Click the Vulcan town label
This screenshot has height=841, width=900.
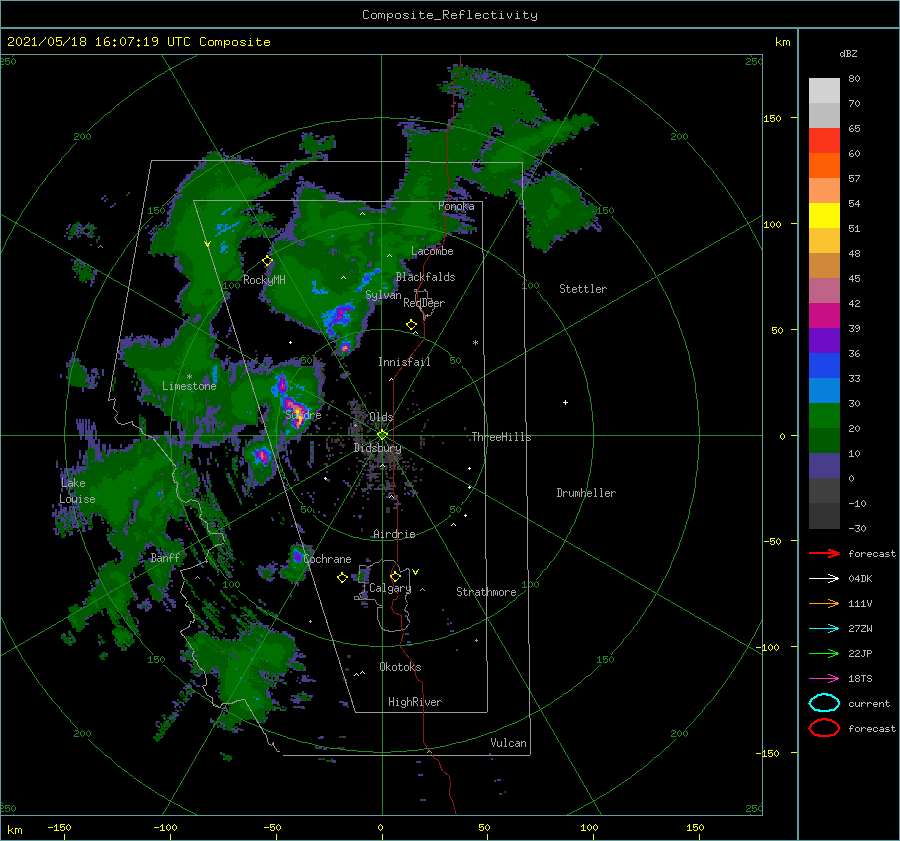(508, 743)
